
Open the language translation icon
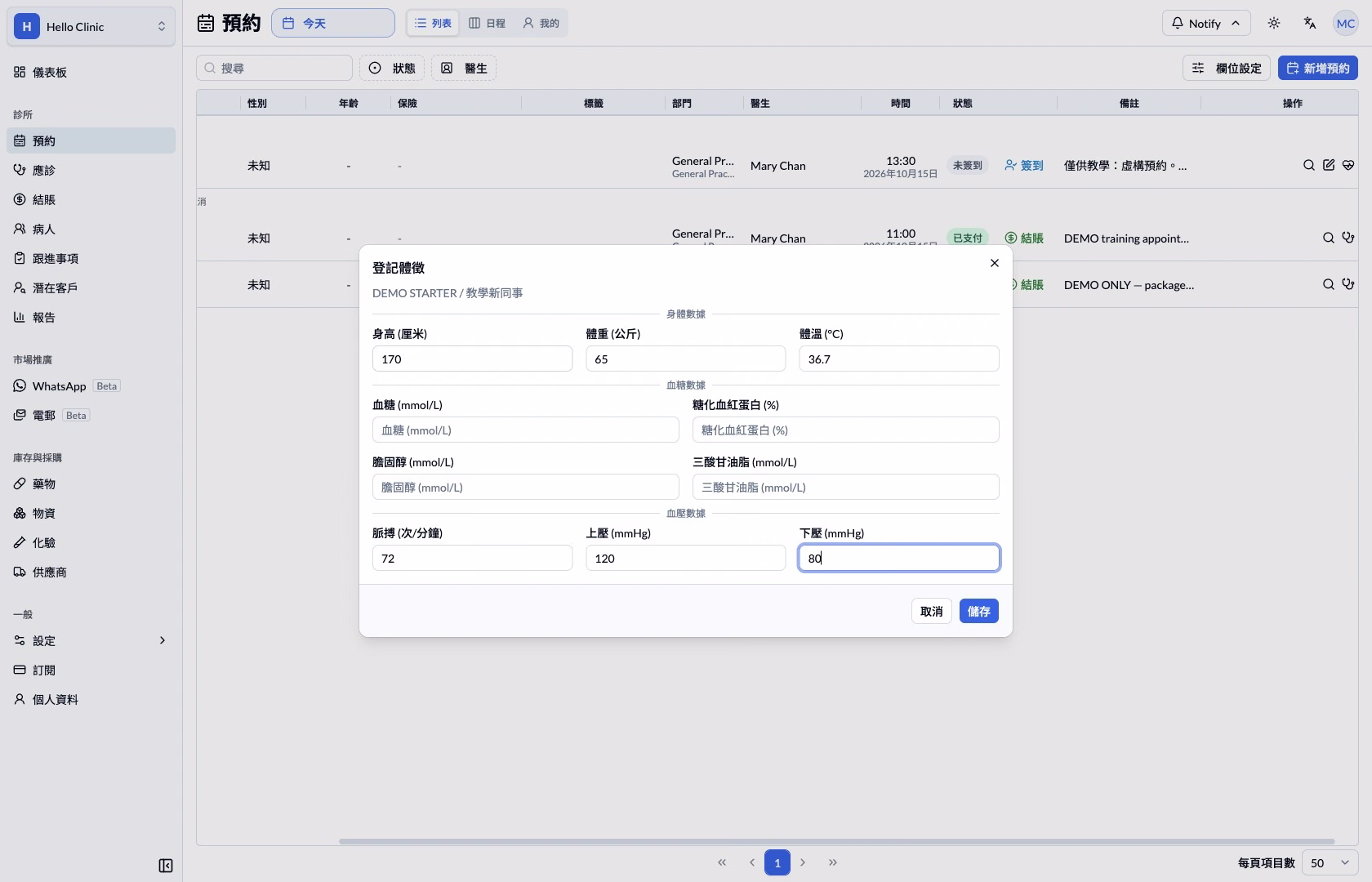(1310, 23)
